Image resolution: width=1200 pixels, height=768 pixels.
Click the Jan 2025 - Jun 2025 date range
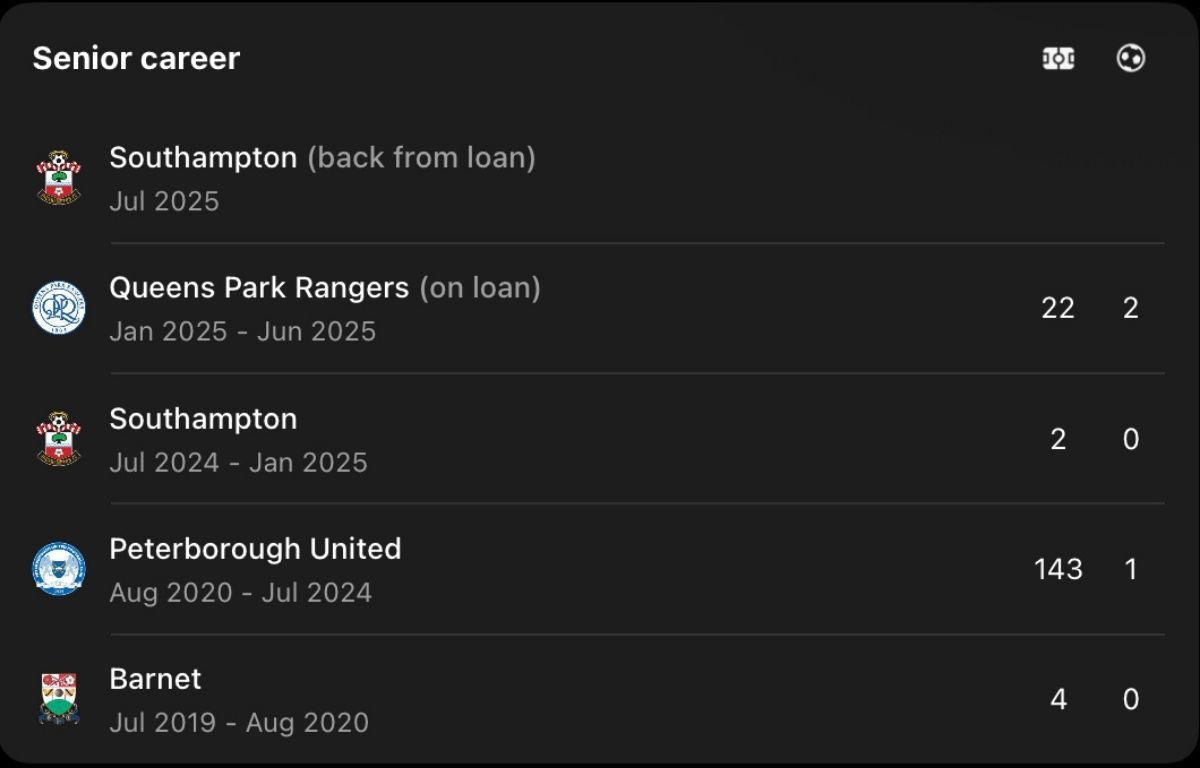[x=243, y=332]
